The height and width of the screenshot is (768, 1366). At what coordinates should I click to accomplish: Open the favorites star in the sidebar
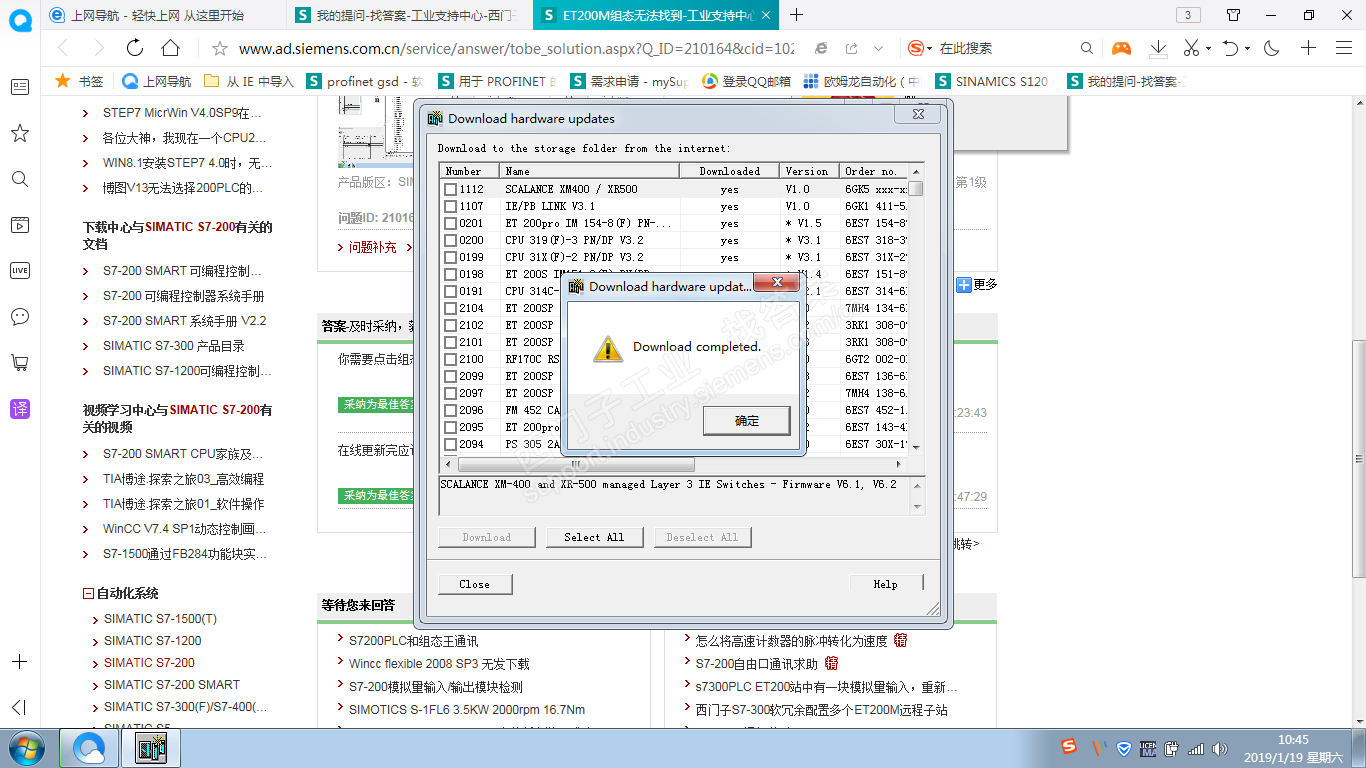[x=20, y=133]
